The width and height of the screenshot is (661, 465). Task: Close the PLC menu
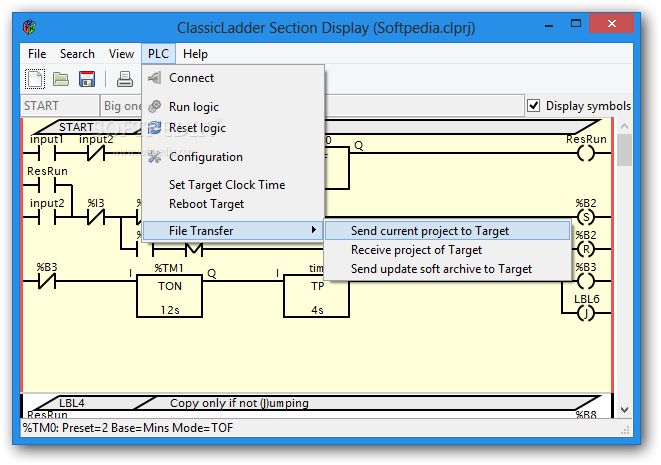click(x=159, y=54)
